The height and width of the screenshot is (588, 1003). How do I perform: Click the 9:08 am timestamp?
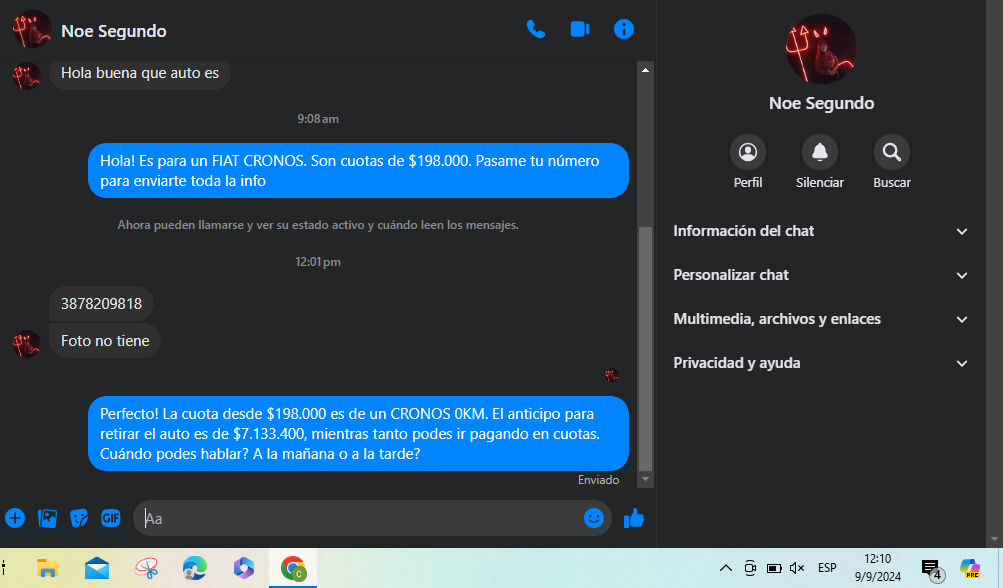[318, 119]
